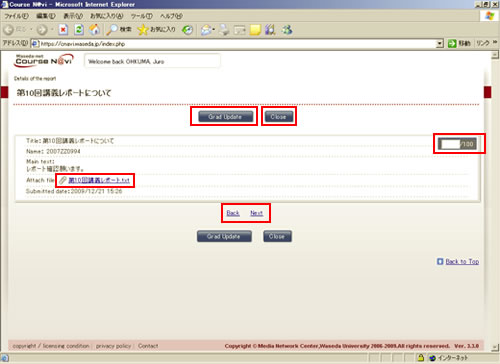
Task: Go to the Home page icon
Action: click(94, 30)
